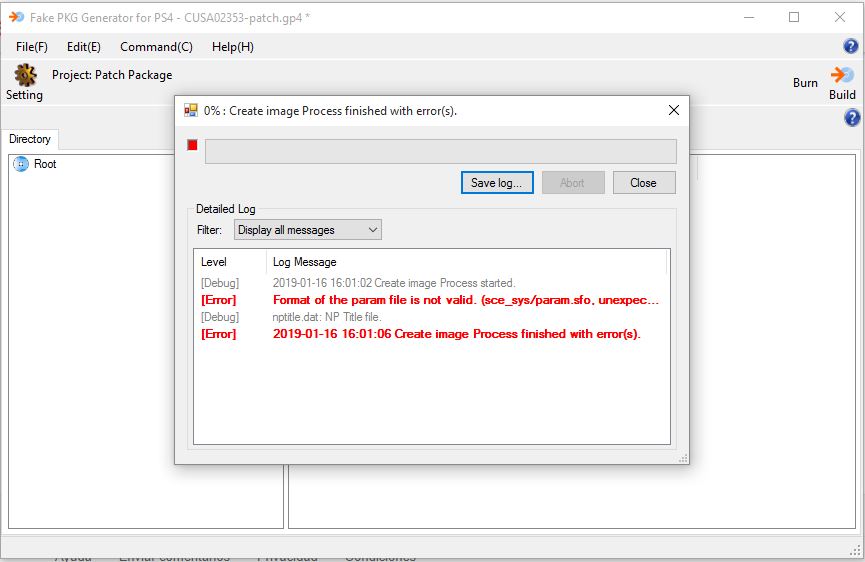Select the Process finished with error(s) row
The image size is (865, 562).
(x=431, y=334)
